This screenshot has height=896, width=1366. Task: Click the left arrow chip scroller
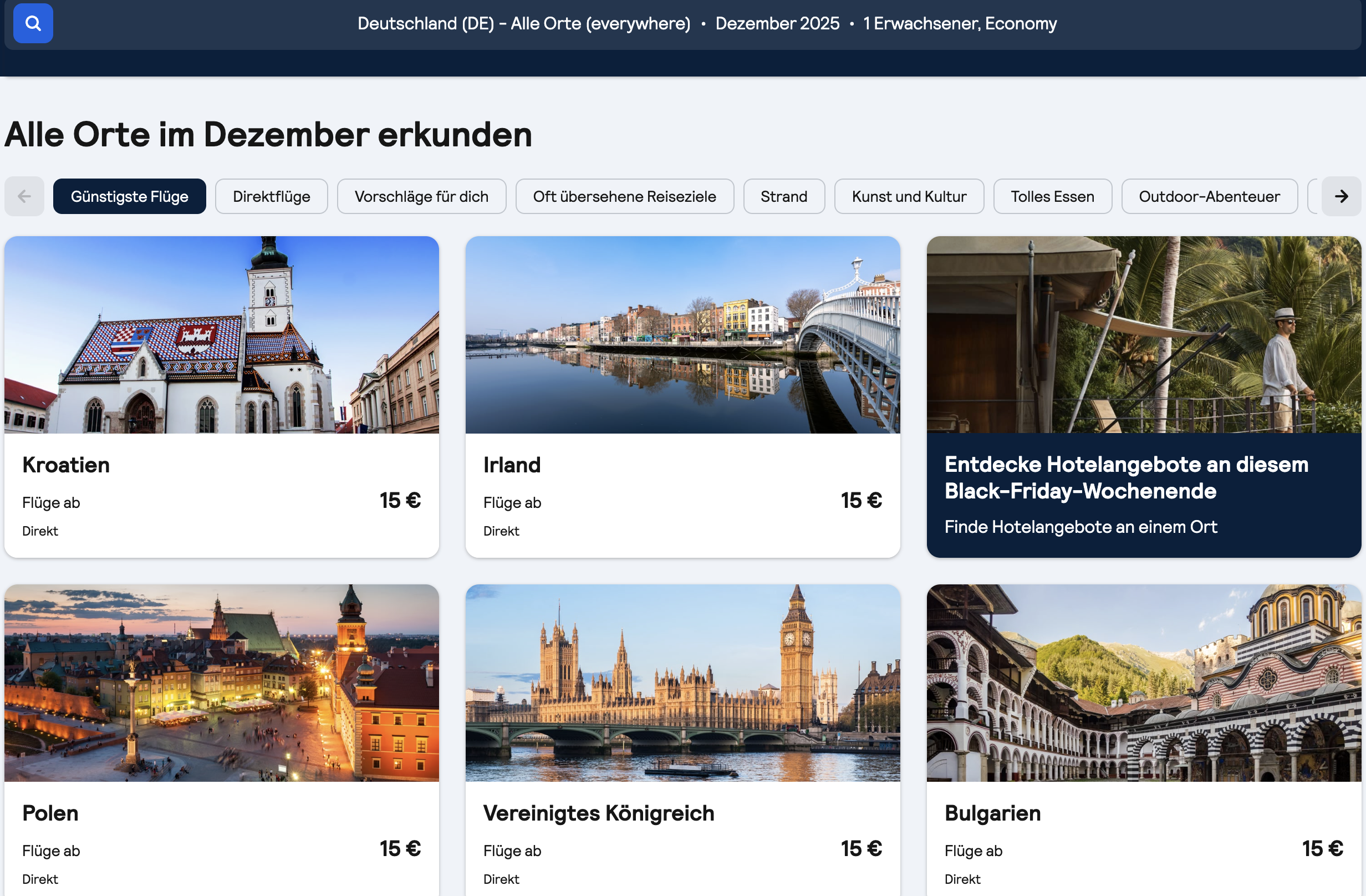click(24, 196)
